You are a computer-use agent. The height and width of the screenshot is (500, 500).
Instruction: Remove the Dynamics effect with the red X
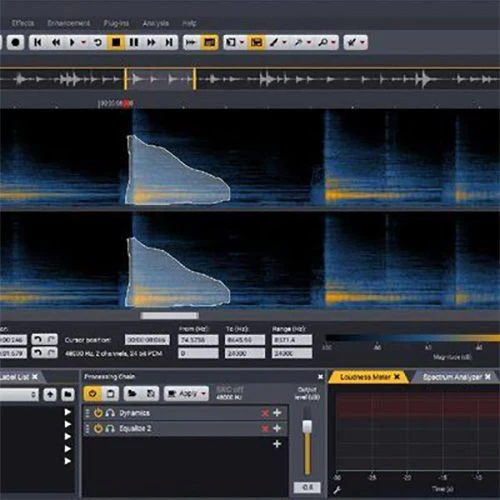pos(265,413)
